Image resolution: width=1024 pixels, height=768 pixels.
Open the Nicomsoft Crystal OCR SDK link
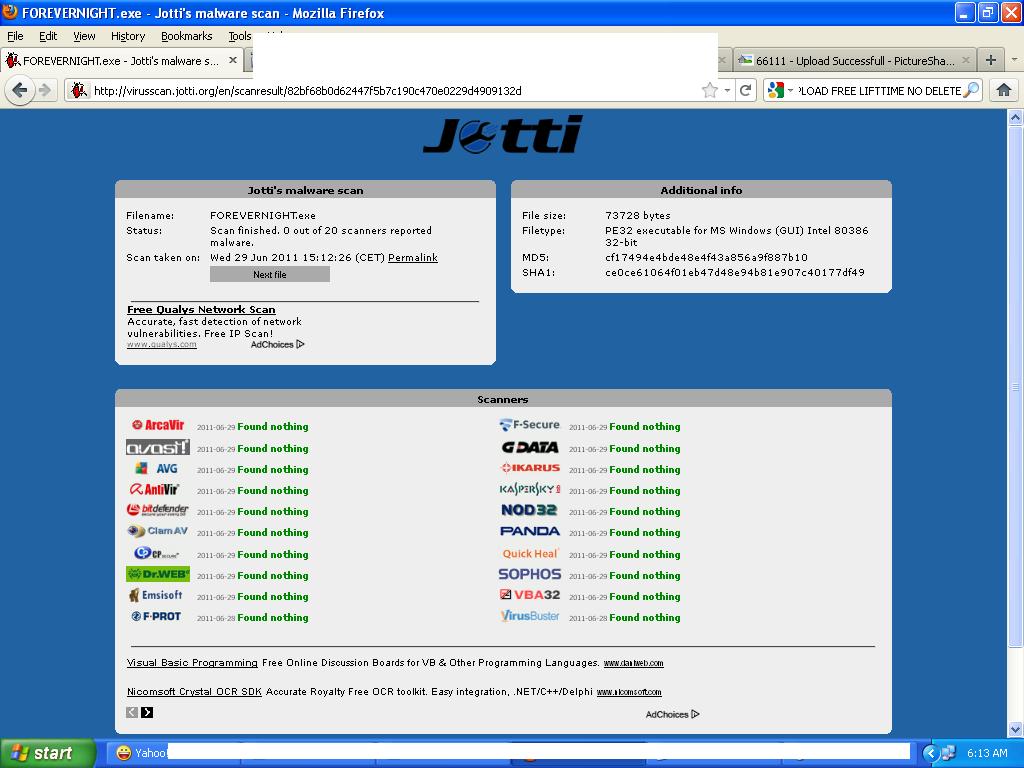(x=194, y=692)
